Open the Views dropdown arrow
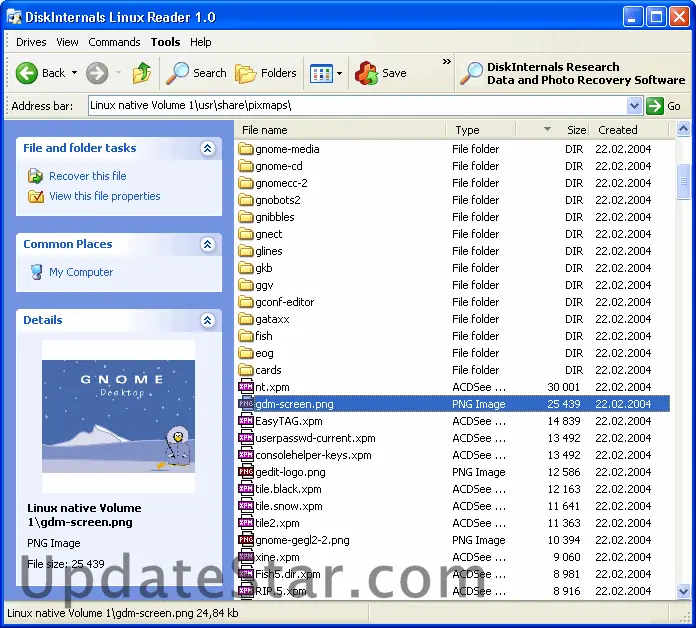Image resolution: width=696 pixels, height=628 pixels. click(x=339, y=73)
